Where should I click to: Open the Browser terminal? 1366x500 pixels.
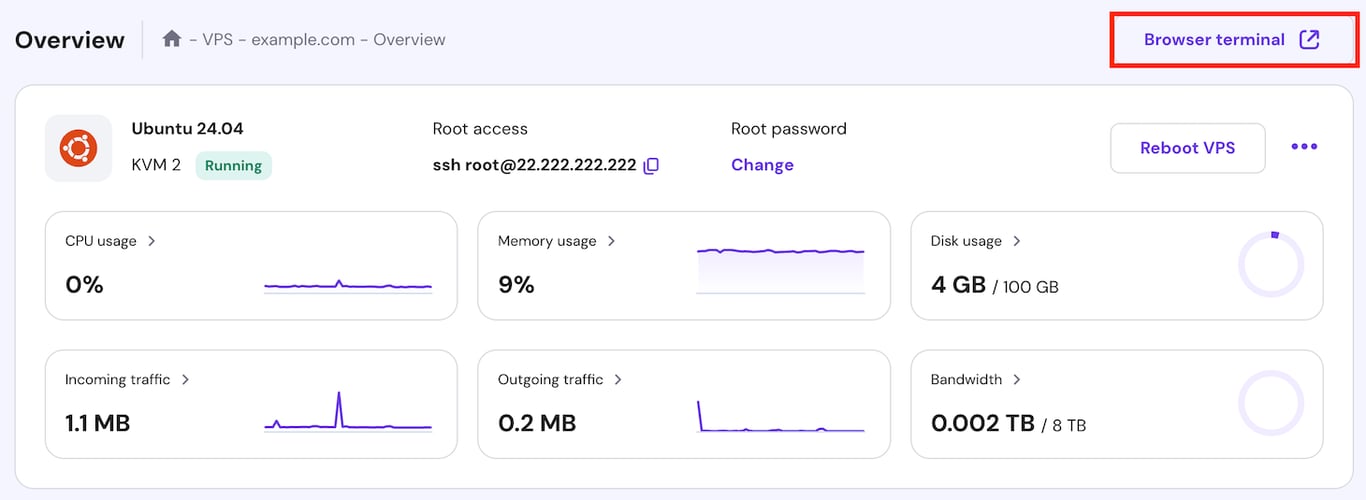pos(1214,40)
